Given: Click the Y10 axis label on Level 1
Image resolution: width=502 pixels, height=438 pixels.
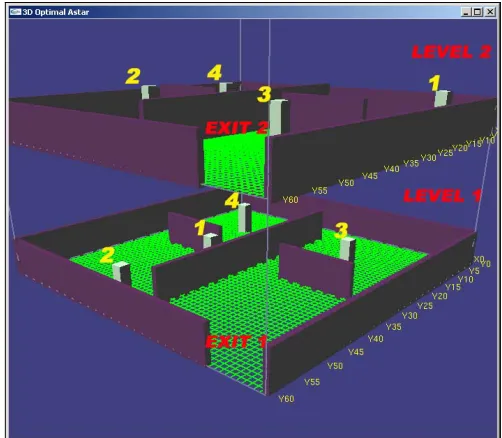Looking at the screenshot, I should pos(466,279).
